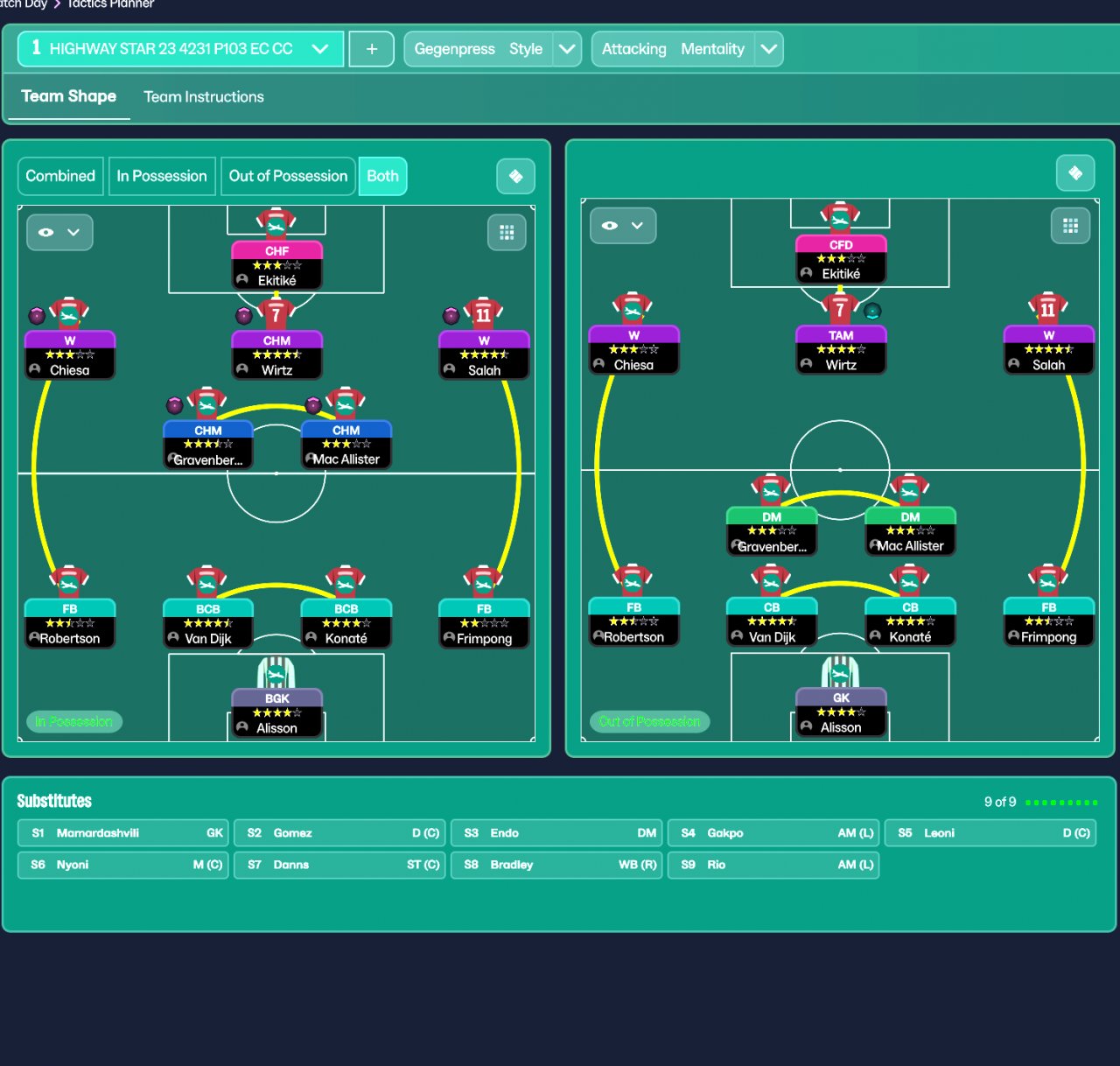Select the Gravenberch CHM player card

[208, 445]
